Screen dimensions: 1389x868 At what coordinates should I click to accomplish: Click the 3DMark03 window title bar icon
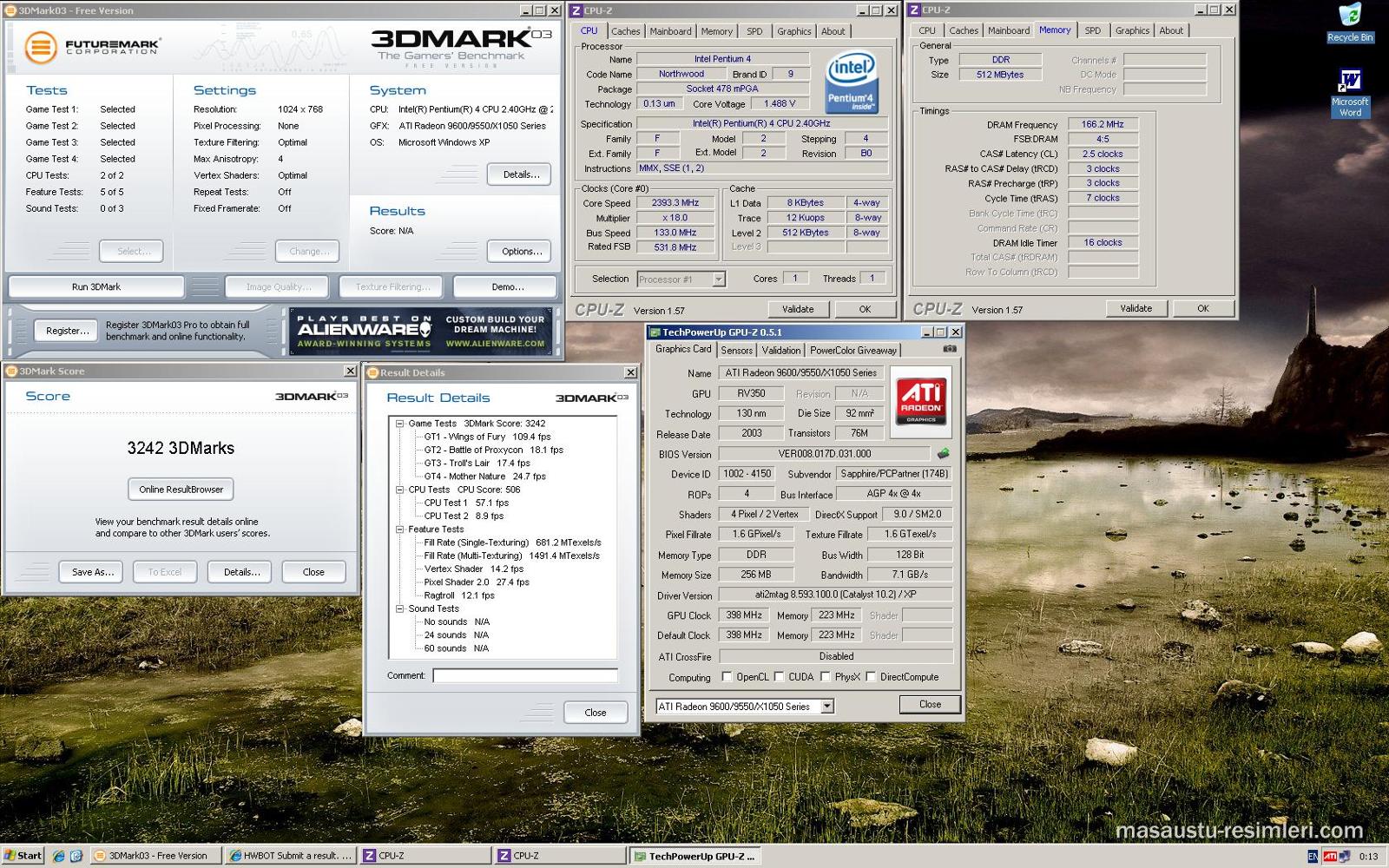pos(11,10)
